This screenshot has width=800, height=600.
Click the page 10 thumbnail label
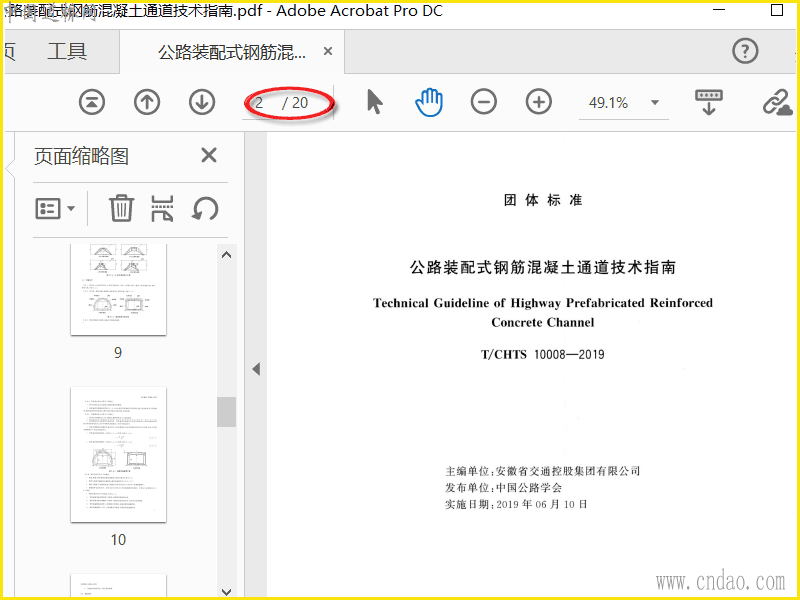(x=118, y=539)
